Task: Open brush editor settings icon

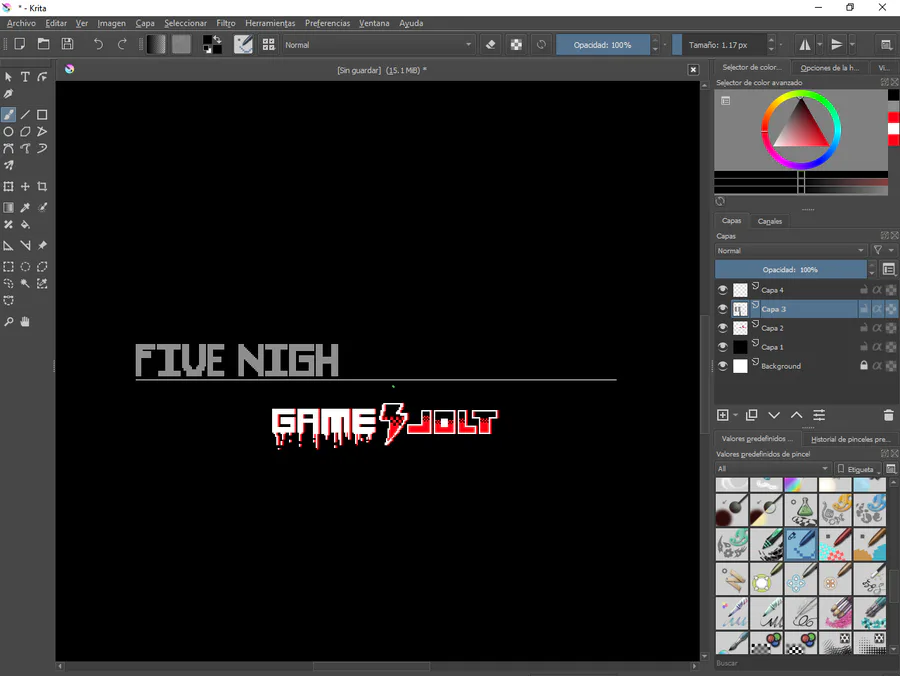Action: 243,44
